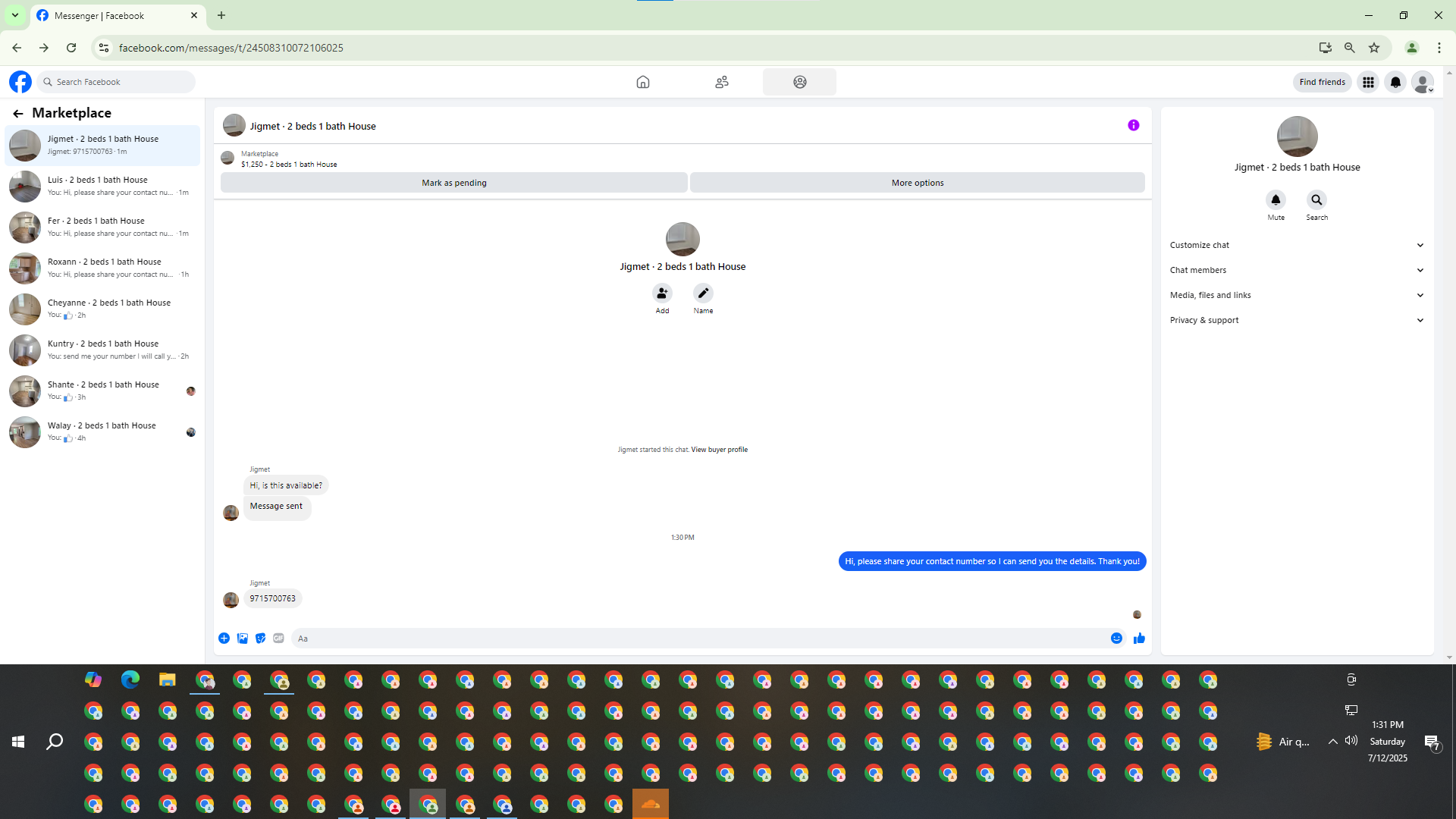The height and width of the screenshot is (819, 1456).
Task: Expand the Privacy & support section
Action: (x=1297, y=320)
